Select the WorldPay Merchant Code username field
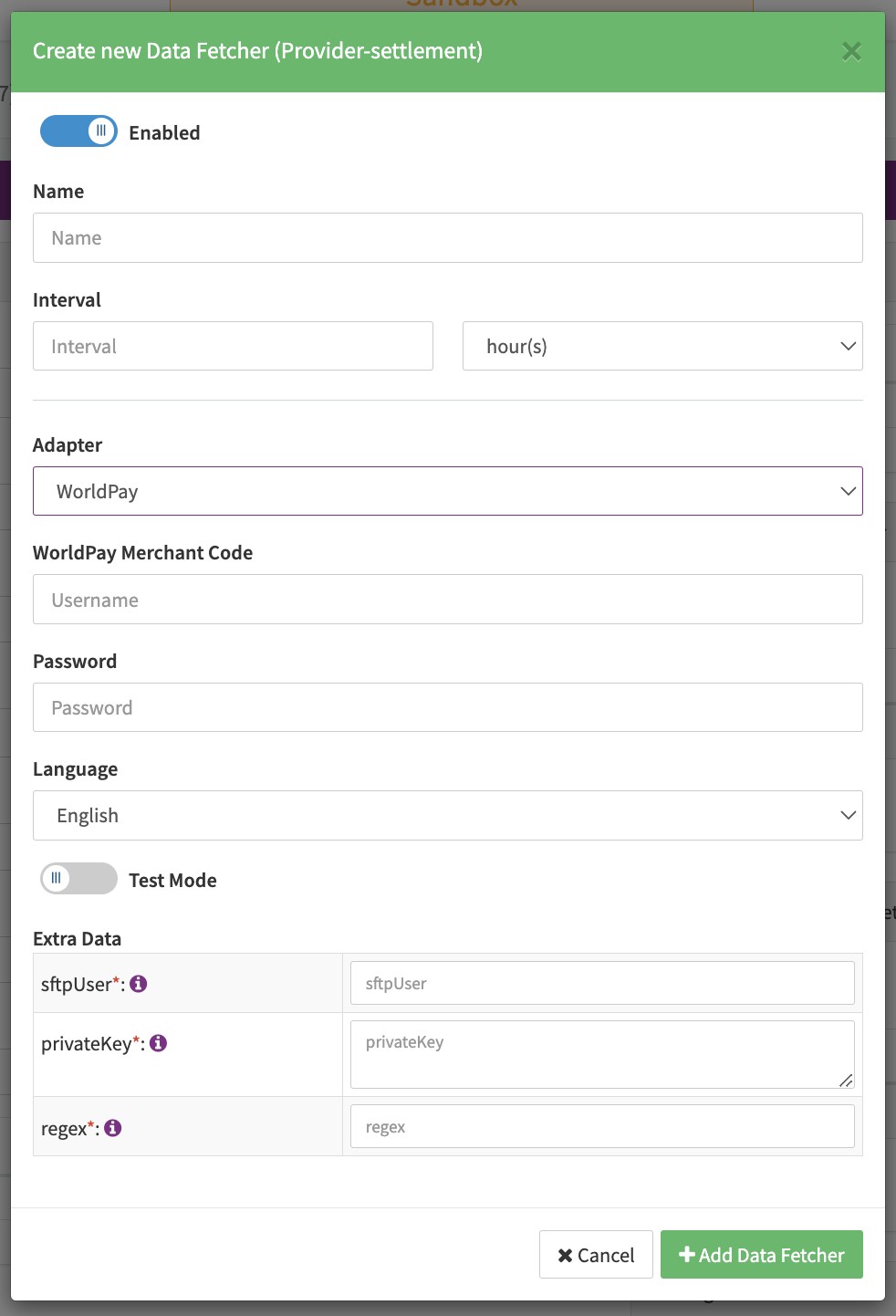The width and height of the screenshot is (896, 1316). (447, 600)
